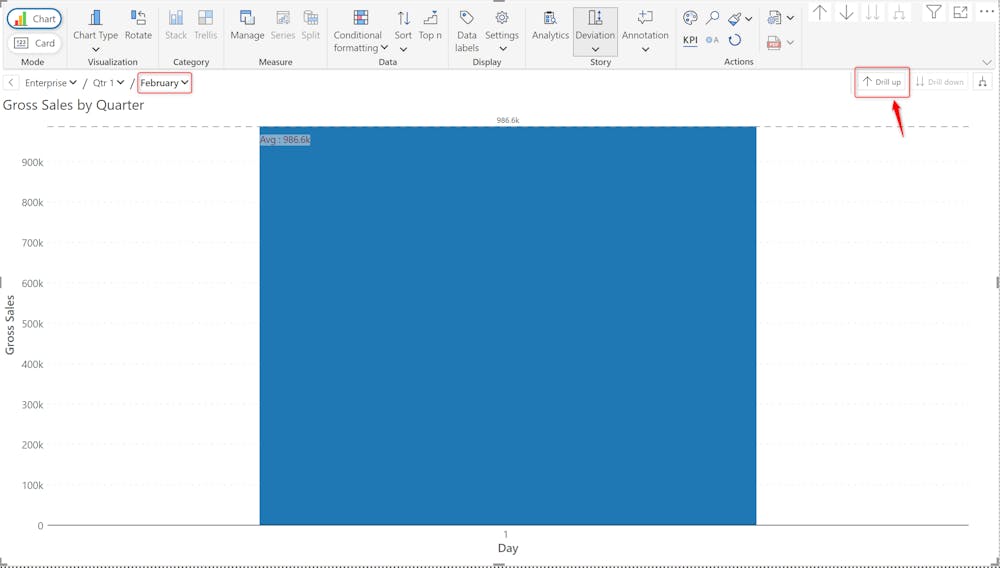Click the export document gear icon
Screen dimensions: 1000x568
pyautogui.click(x=774, y=18)
